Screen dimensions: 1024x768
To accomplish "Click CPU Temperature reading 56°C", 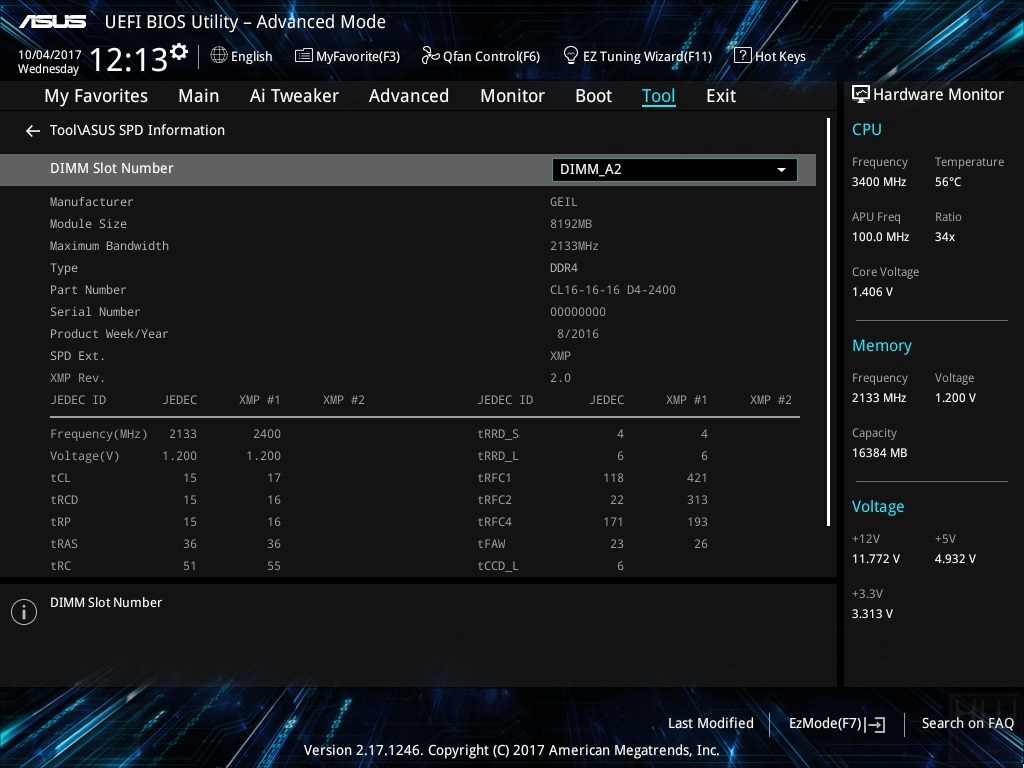I will (948, 182).
